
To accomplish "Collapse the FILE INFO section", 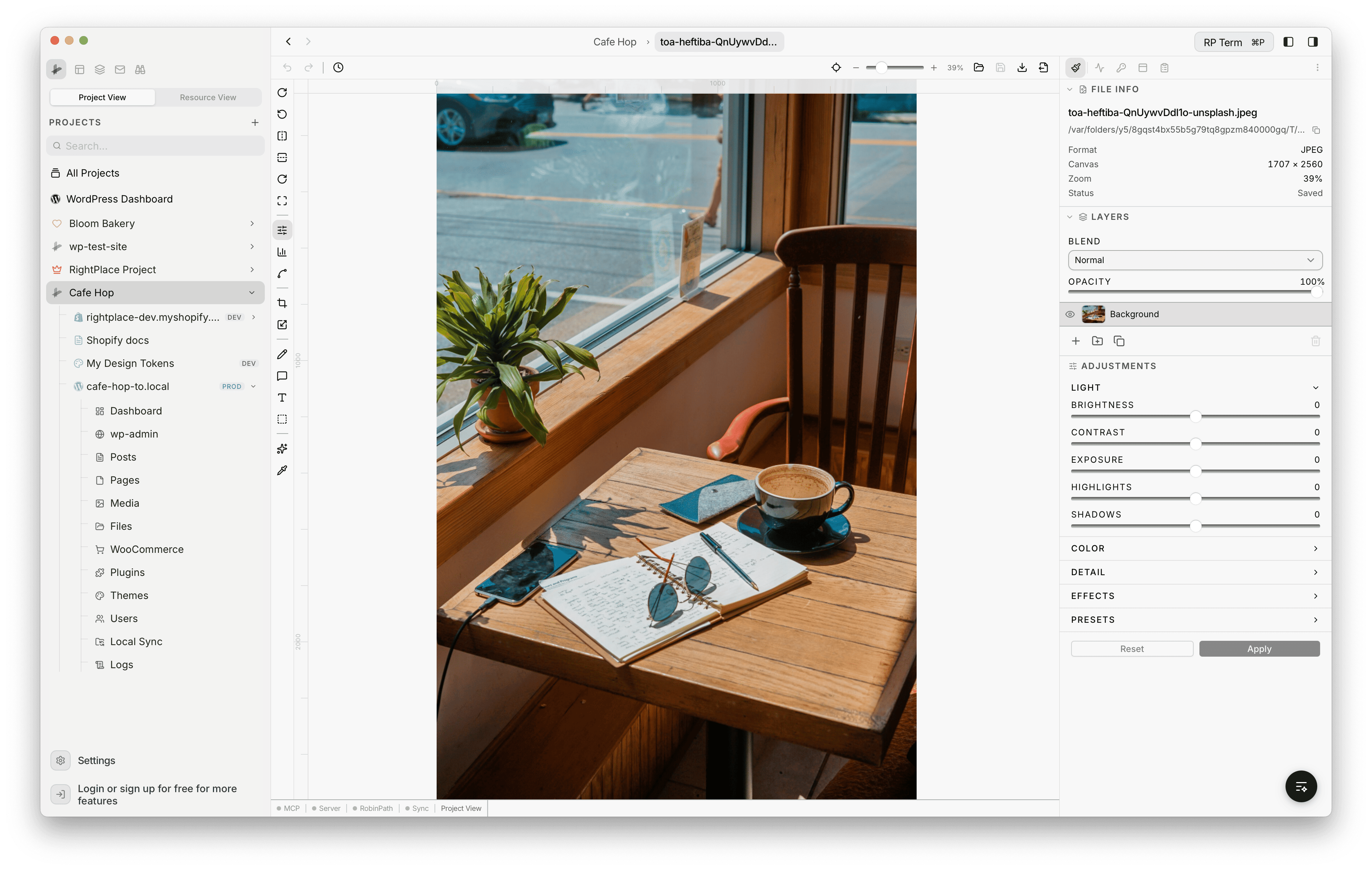I will point(1070,89).
